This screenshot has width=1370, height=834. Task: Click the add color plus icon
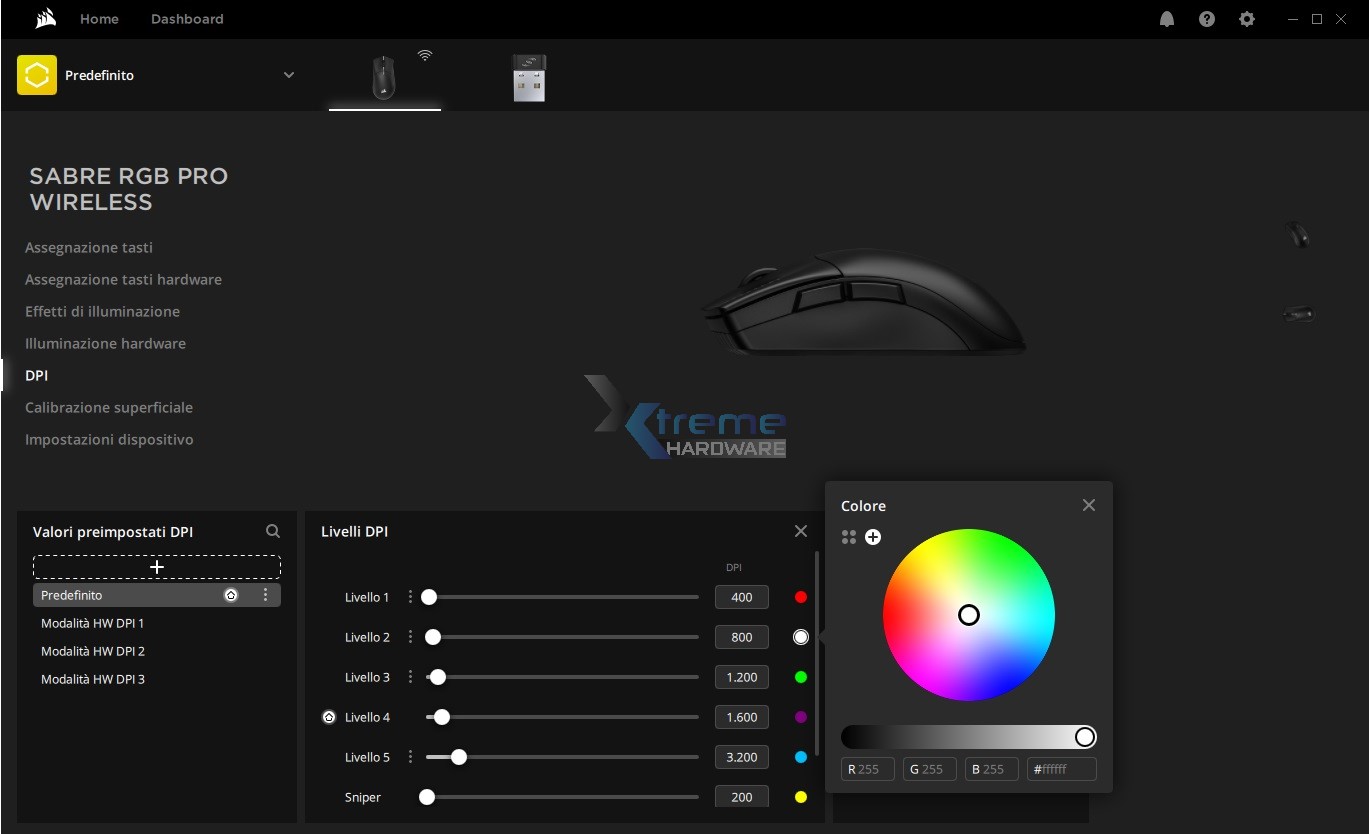pos(872,537)
